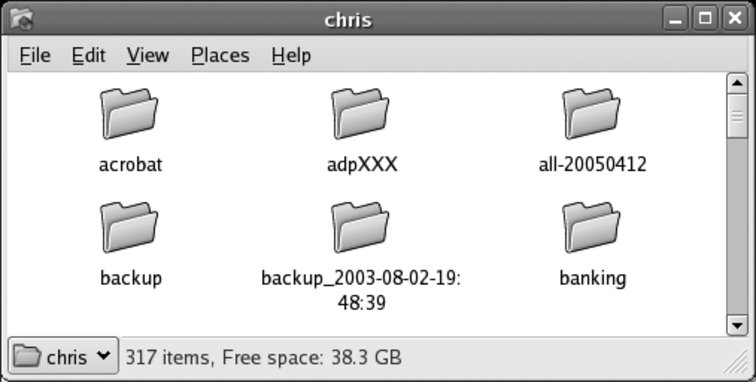Open the View menu
The width and height of the screenshot is (756, 382).
(x=148, y=55)
